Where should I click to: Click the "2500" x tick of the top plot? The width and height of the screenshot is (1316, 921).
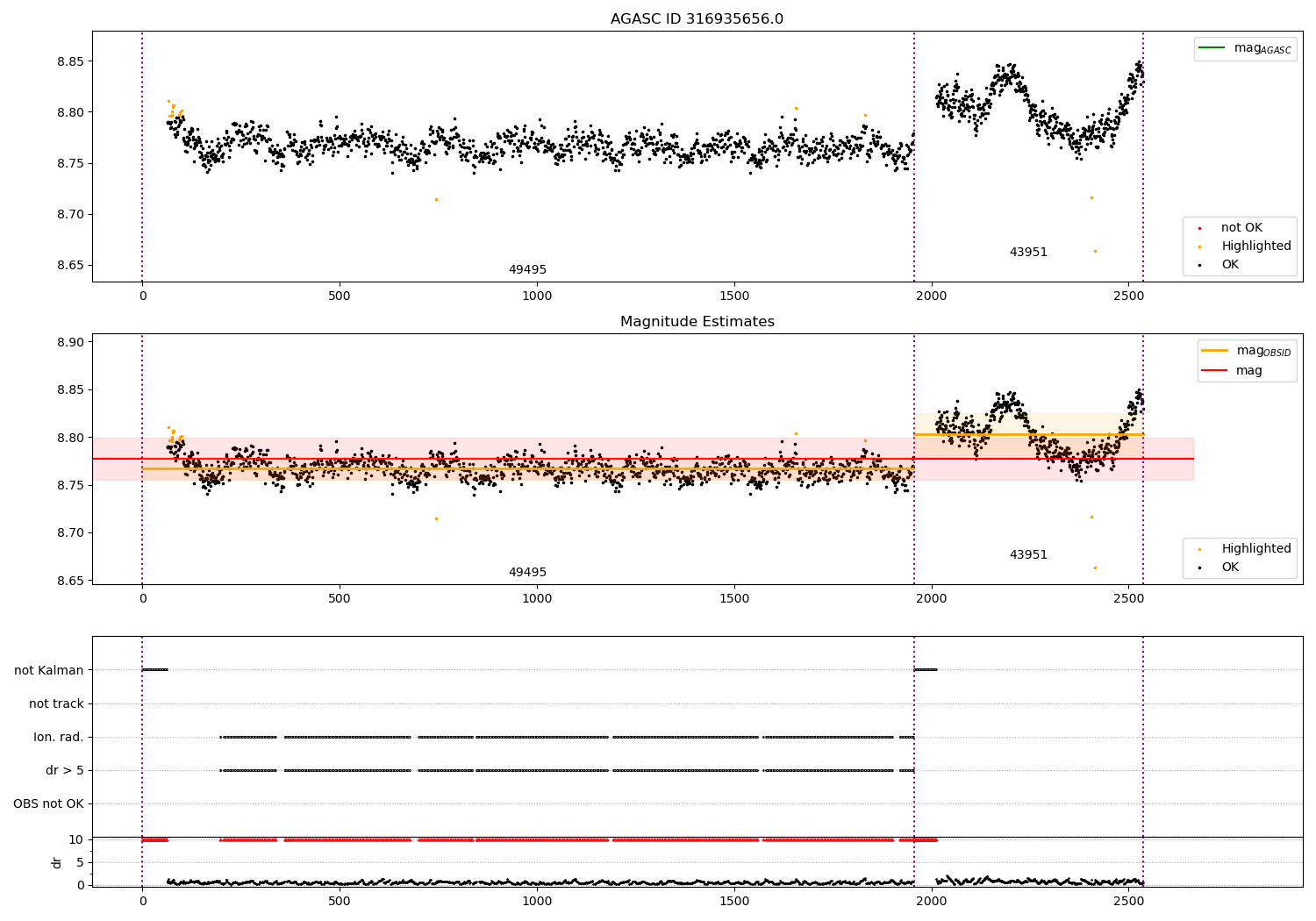click(x=1128, y=296)
